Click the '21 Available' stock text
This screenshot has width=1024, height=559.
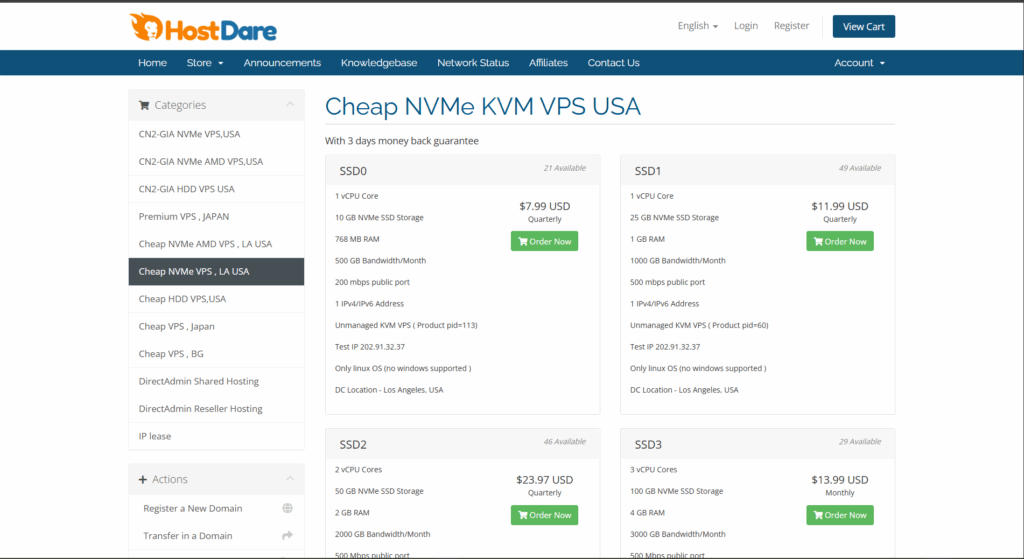[x=565, y=168]
